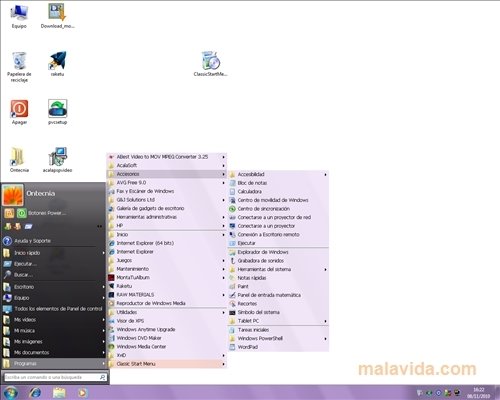Open Reproductor de Windows Media
The height and width of the screenshot is (400, 500).
167,303
